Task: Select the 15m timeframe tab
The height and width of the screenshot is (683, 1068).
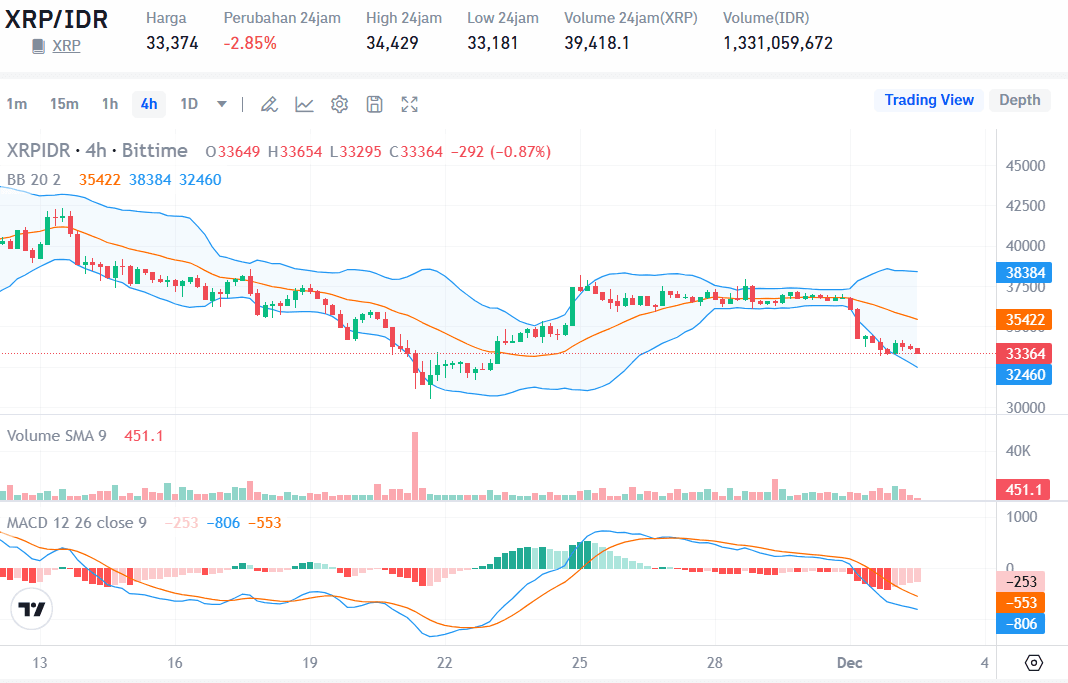Action: [65, 103]
